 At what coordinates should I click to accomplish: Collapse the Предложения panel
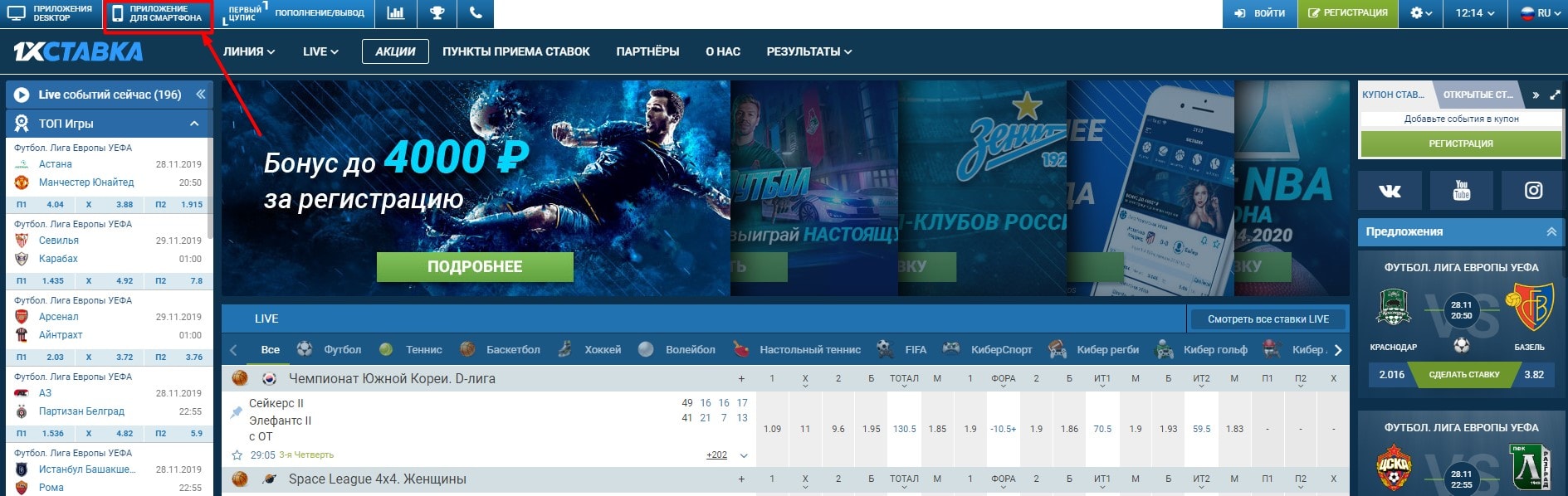[x=1551, y=232]
